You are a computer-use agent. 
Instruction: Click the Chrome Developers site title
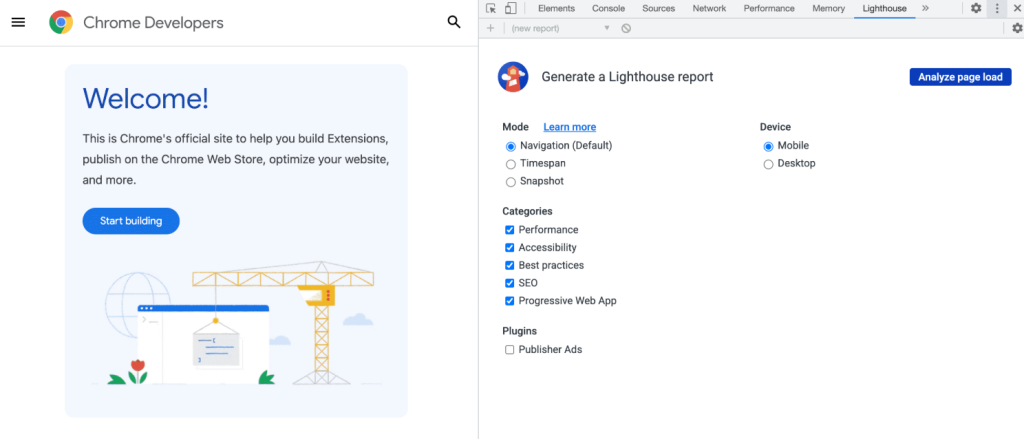153,23
